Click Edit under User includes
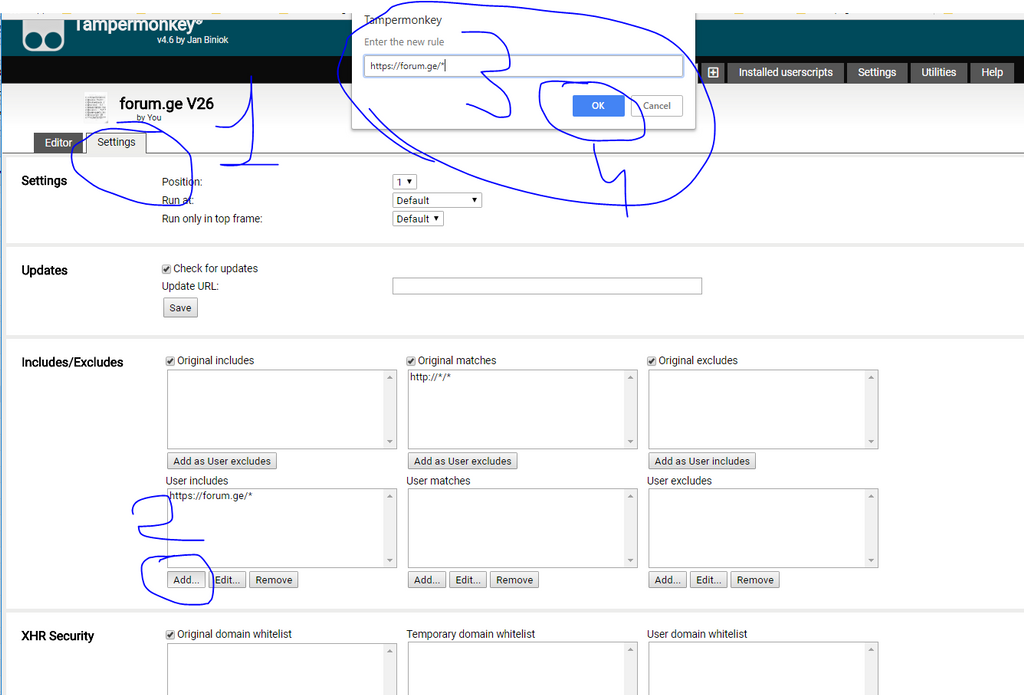The image size is (1024, 695). tap(227, 580)
